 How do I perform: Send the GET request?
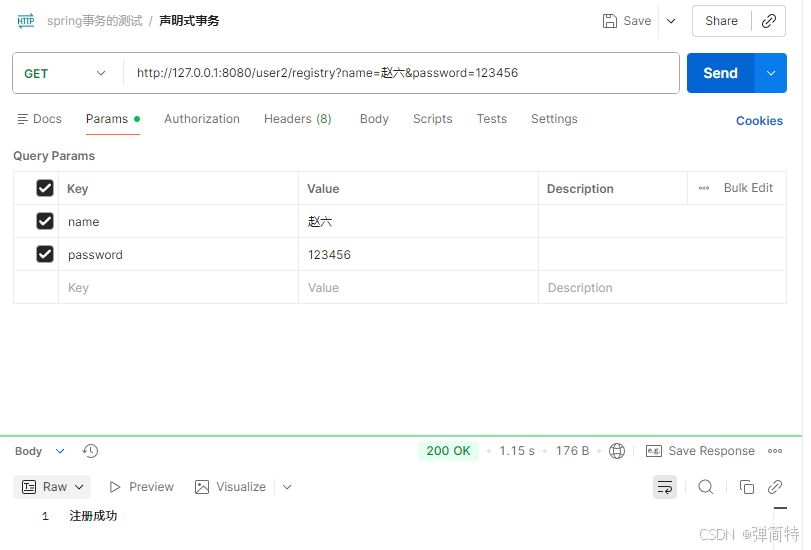[720, 73]
